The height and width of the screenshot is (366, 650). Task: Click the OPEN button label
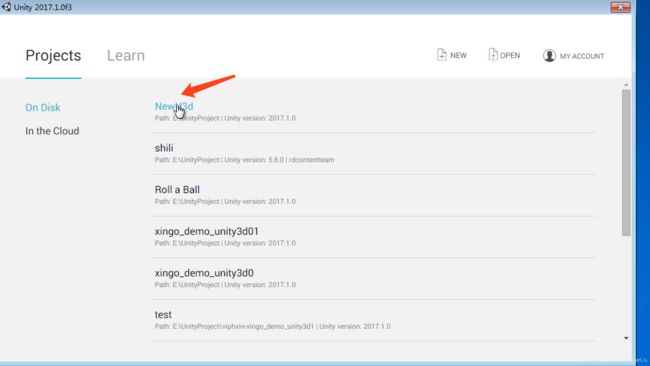tap(510, 56)
